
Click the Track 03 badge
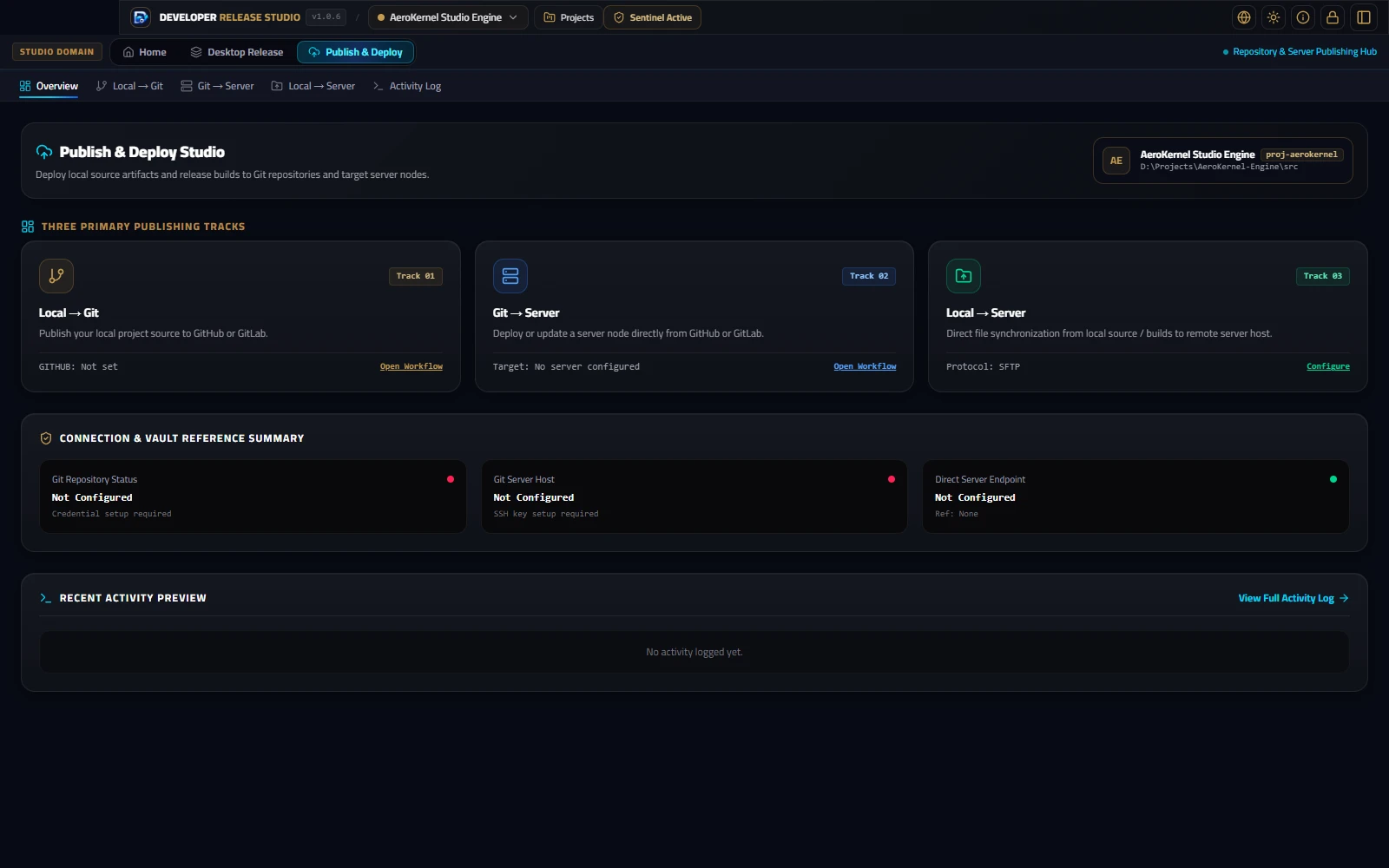1323,276
